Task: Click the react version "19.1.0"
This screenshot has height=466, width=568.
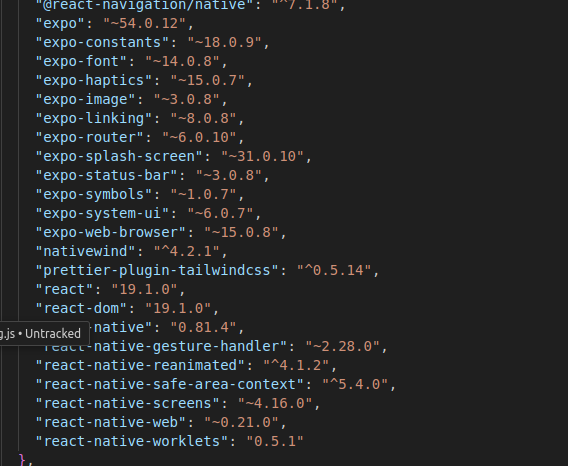Action: coord(144,290)
